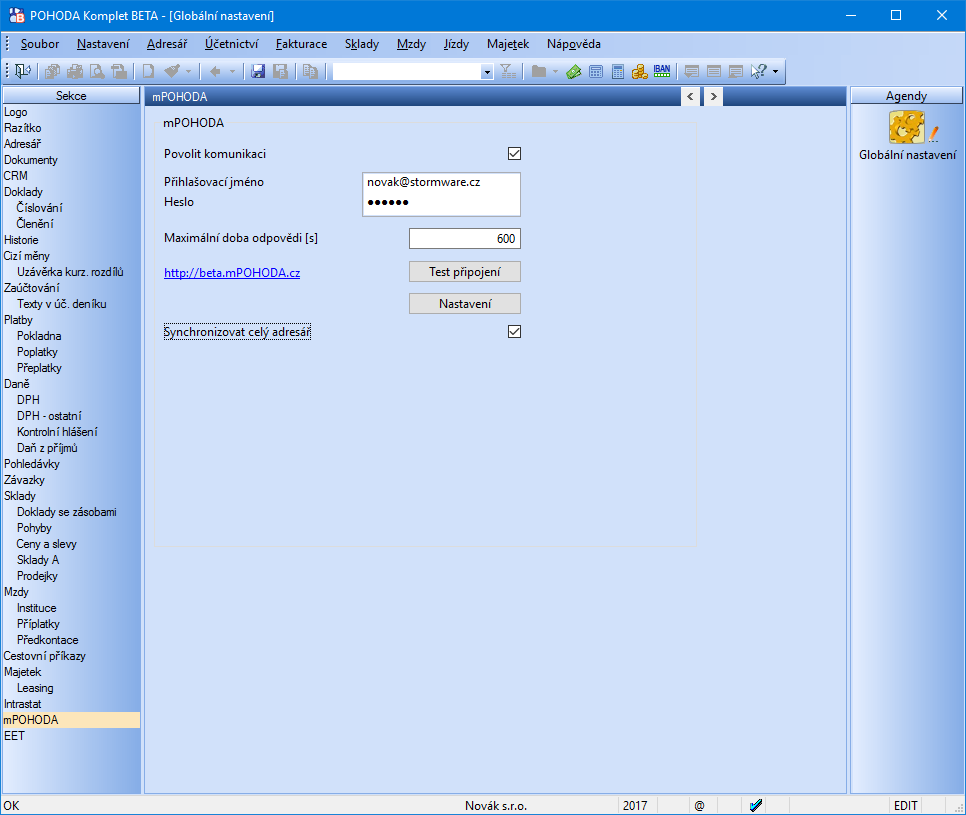Viewport: 966px width, 815px height.
Task: Click the back arrow toolbar icon
Action: tap(215, 71)
